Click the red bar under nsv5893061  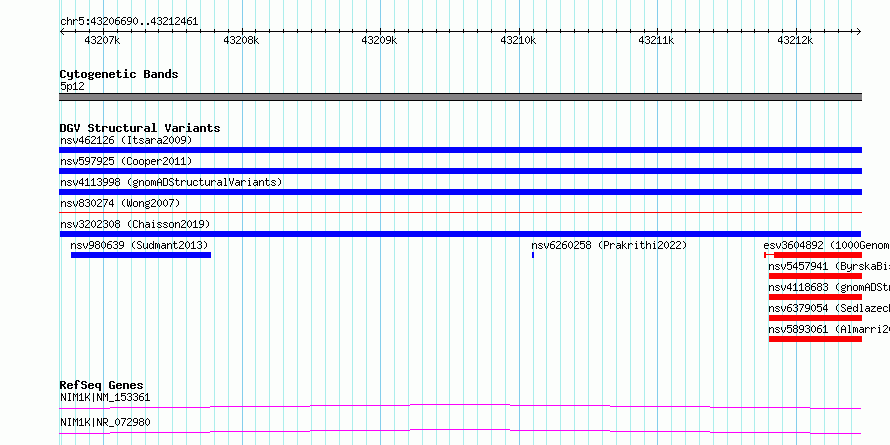(816, 339)
